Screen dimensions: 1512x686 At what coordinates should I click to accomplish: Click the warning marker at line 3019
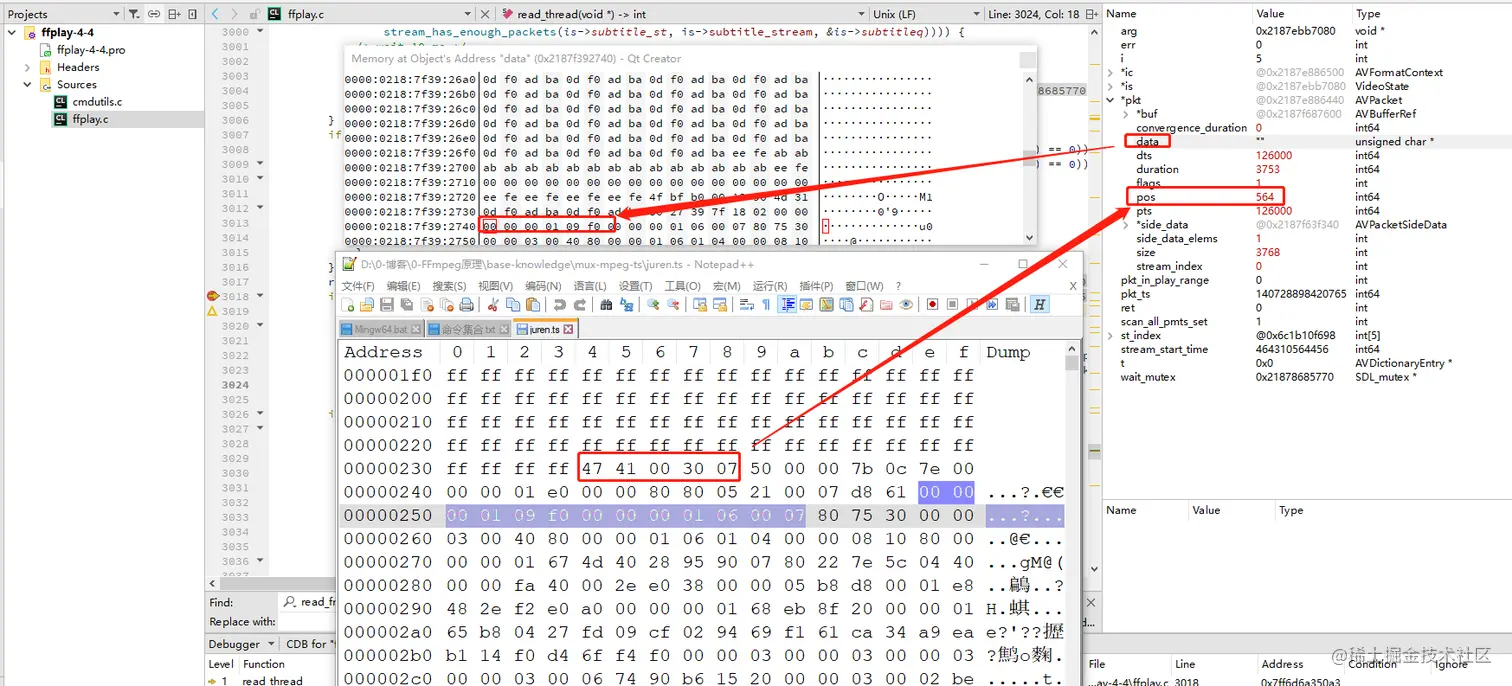click(212, 311)
